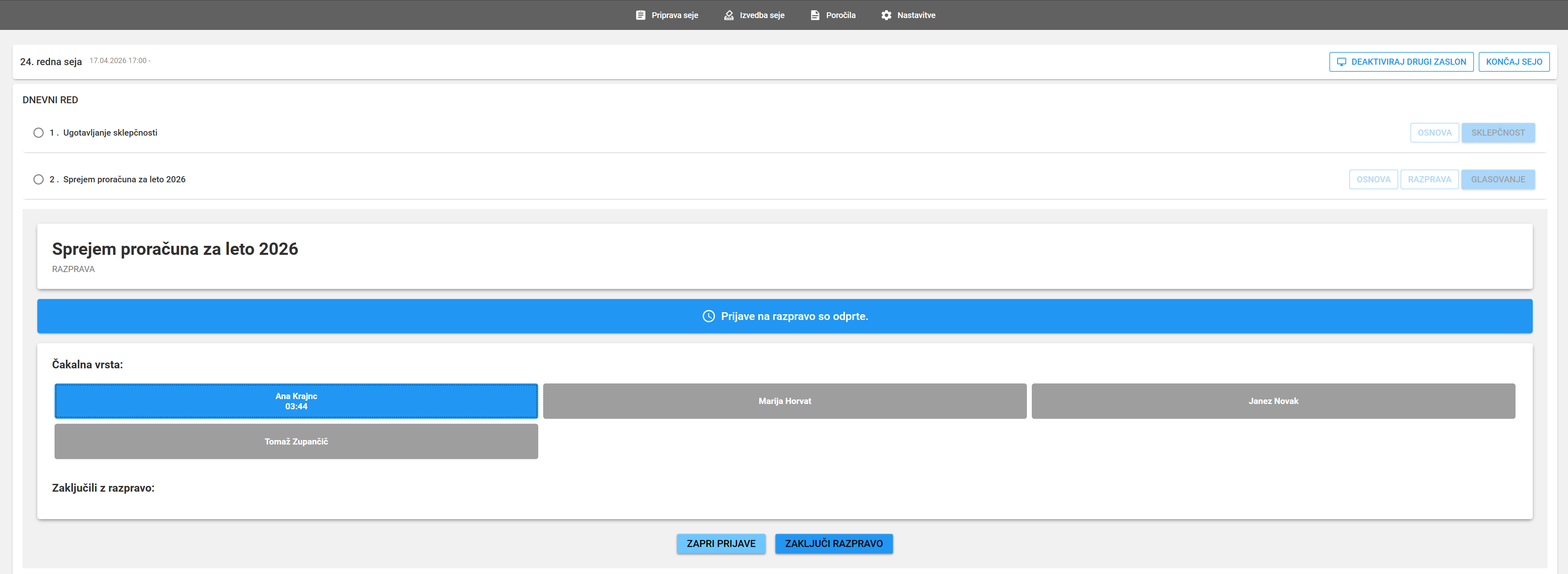Select Marija Horvat in waiting queue
This screenshot has height=574, width=1568.
784,402
